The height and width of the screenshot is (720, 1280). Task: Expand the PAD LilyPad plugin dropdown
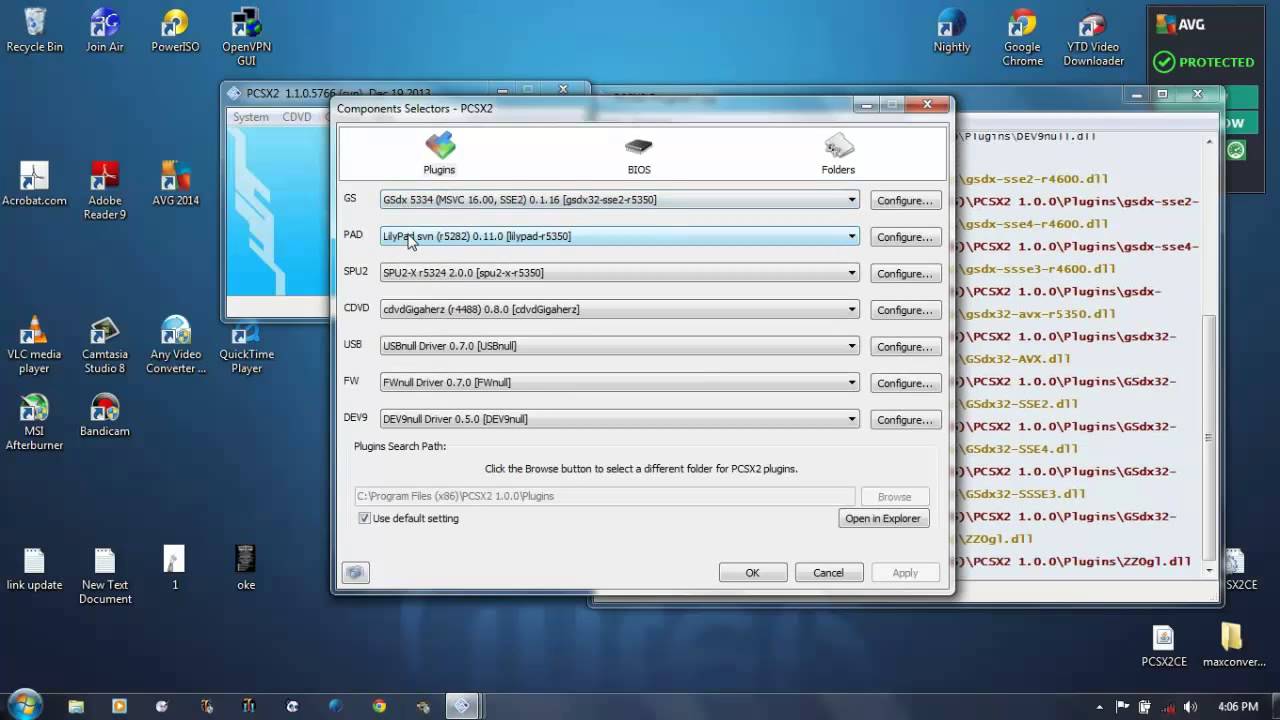coord(620,236)
